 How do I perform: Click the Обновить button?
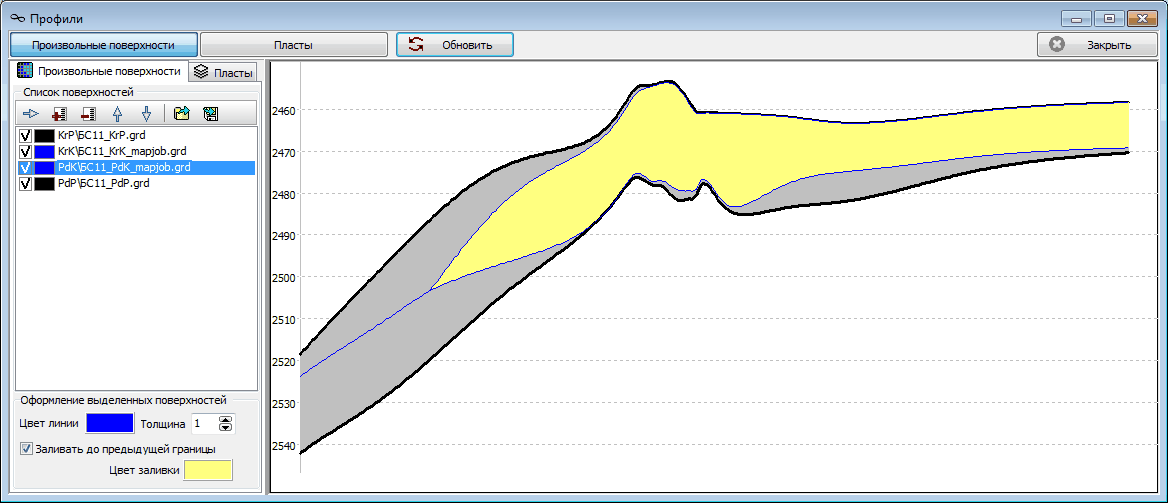point(454,45)
